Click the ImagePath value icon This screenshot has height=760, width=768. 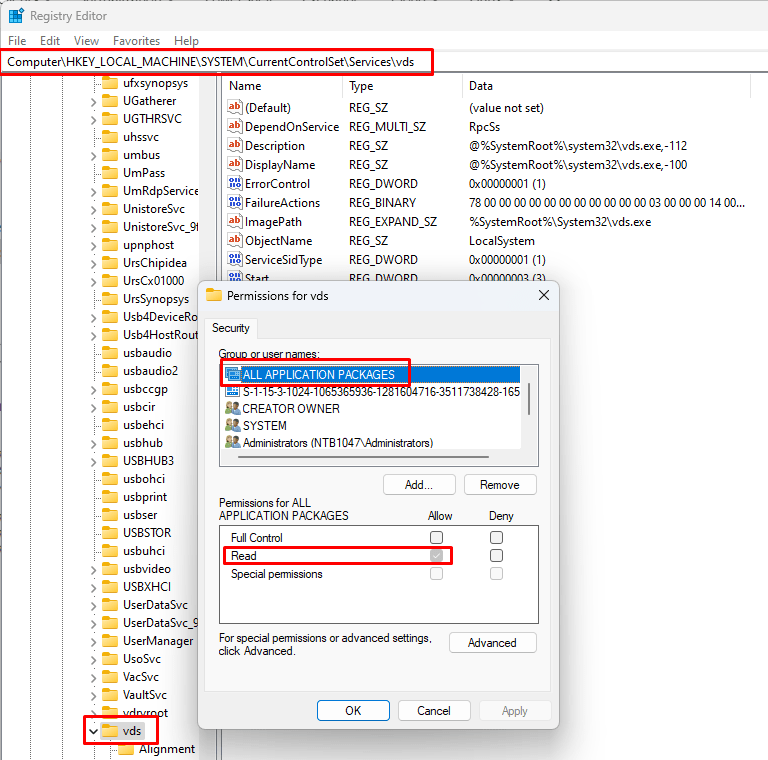(236, 222)
